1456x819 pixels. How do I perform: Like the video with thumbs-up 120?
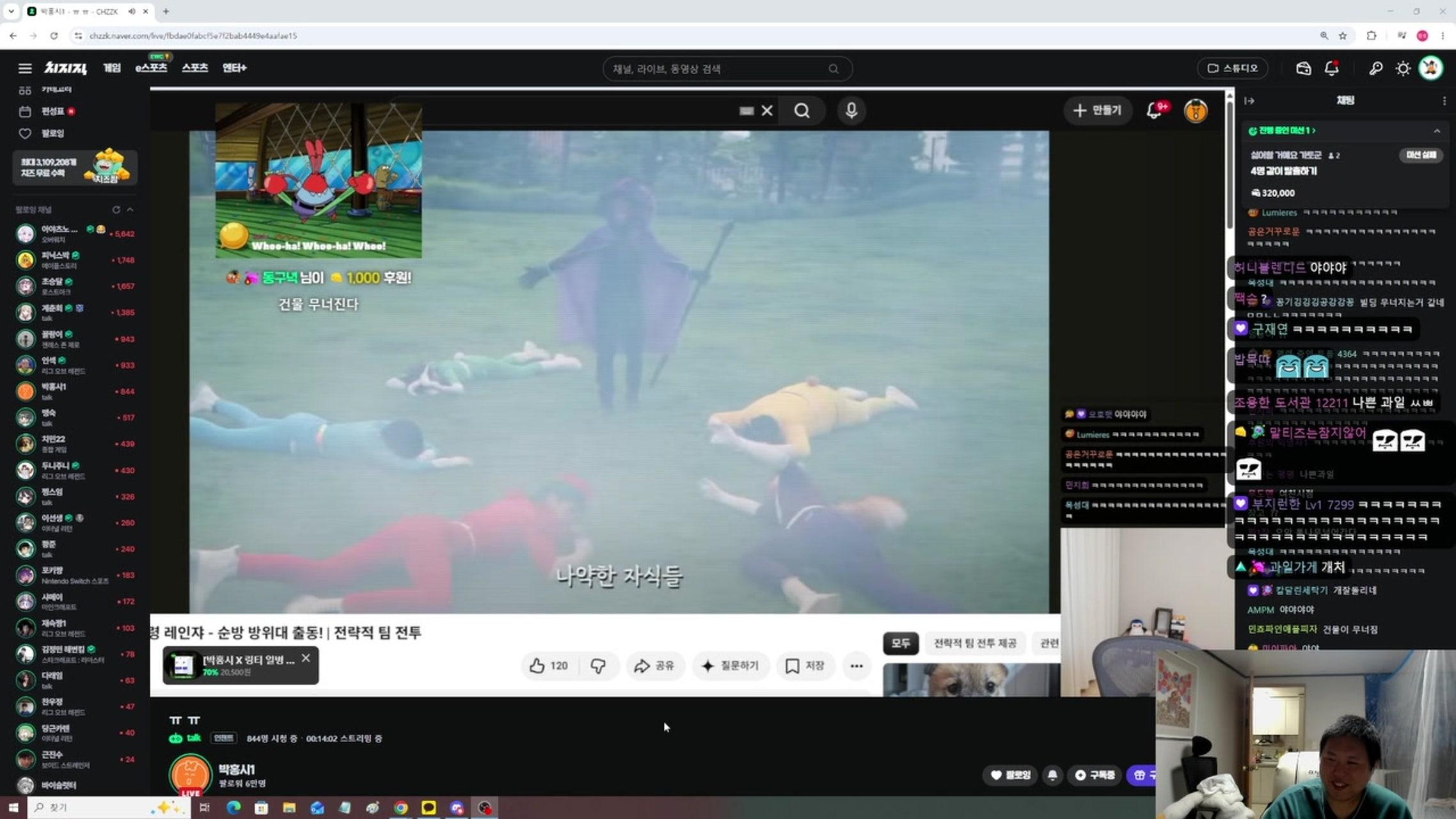point(550,666)
